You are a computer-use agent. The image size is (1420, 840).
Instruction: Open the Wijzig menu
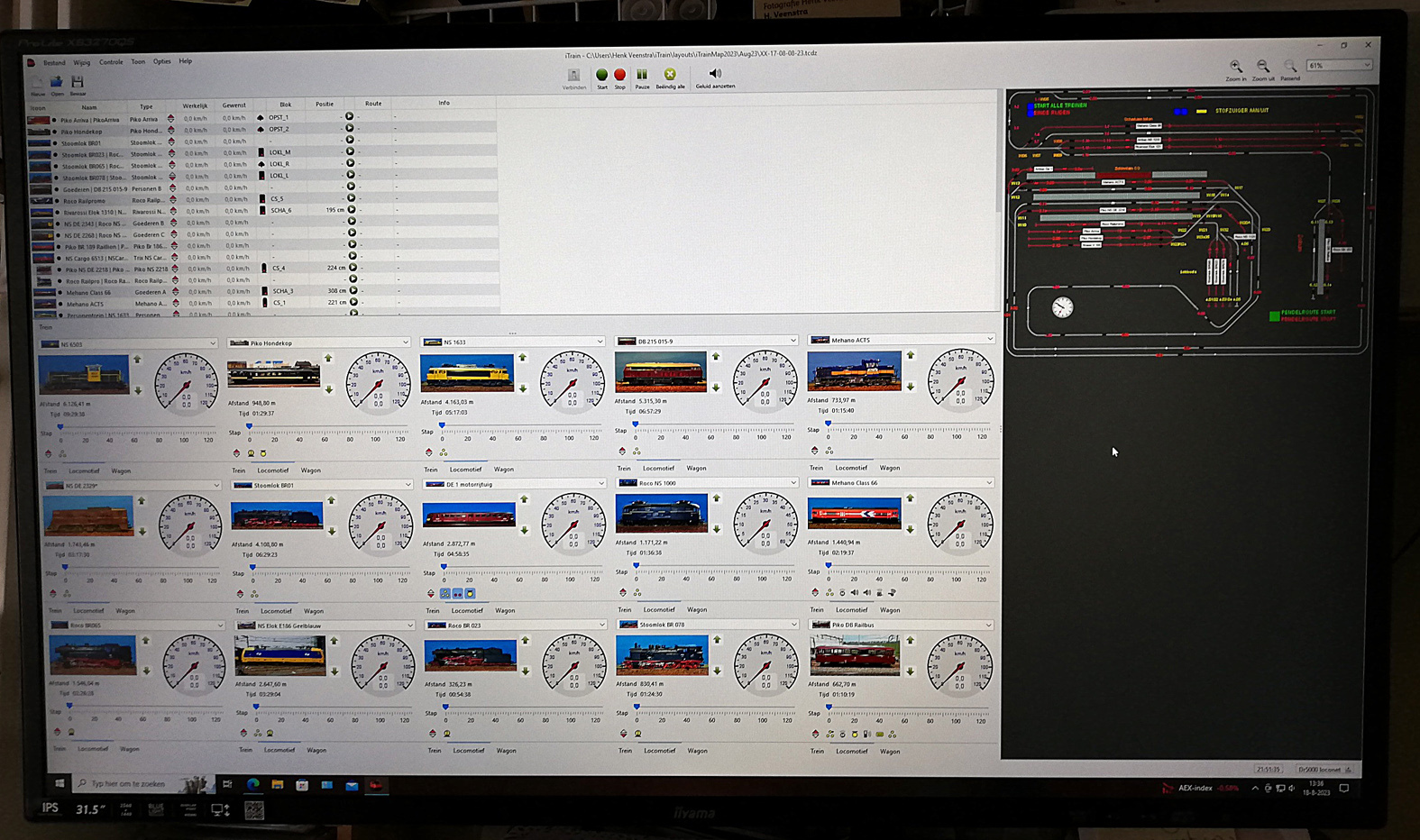[x=82, y=63]
